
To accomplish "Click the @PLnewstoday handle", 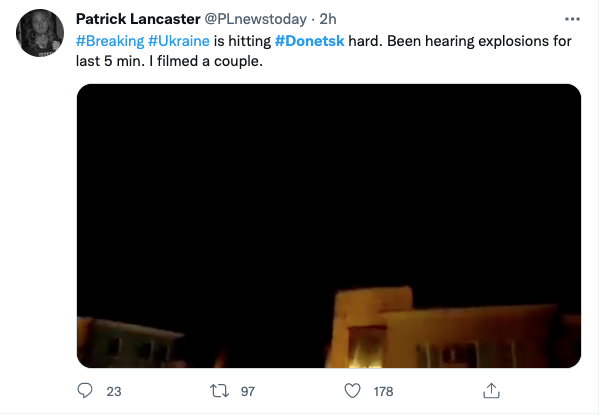I will [x=255, y=19].
